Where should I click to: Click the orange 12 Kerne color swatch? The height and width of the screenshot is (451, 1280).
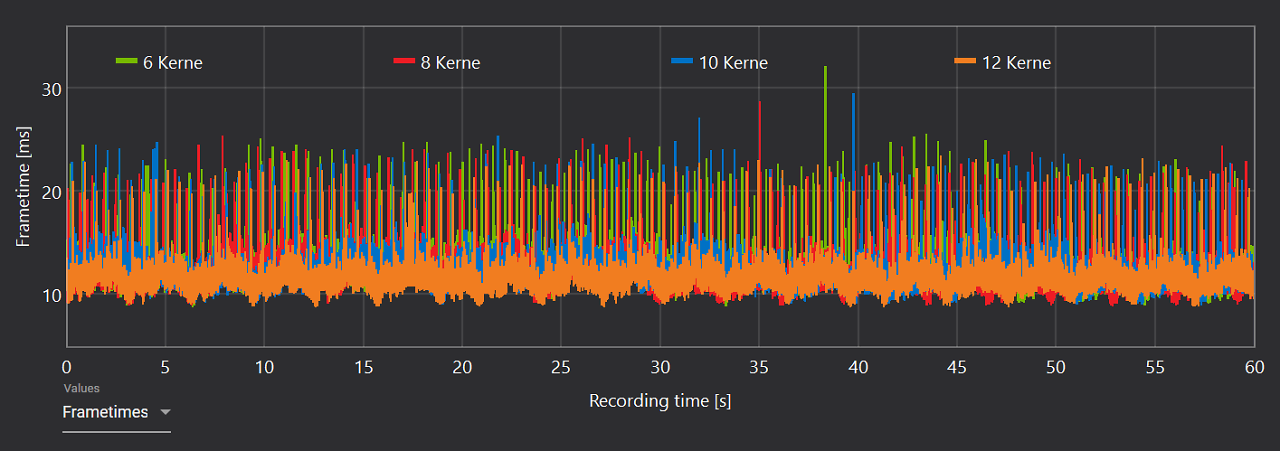965,62
